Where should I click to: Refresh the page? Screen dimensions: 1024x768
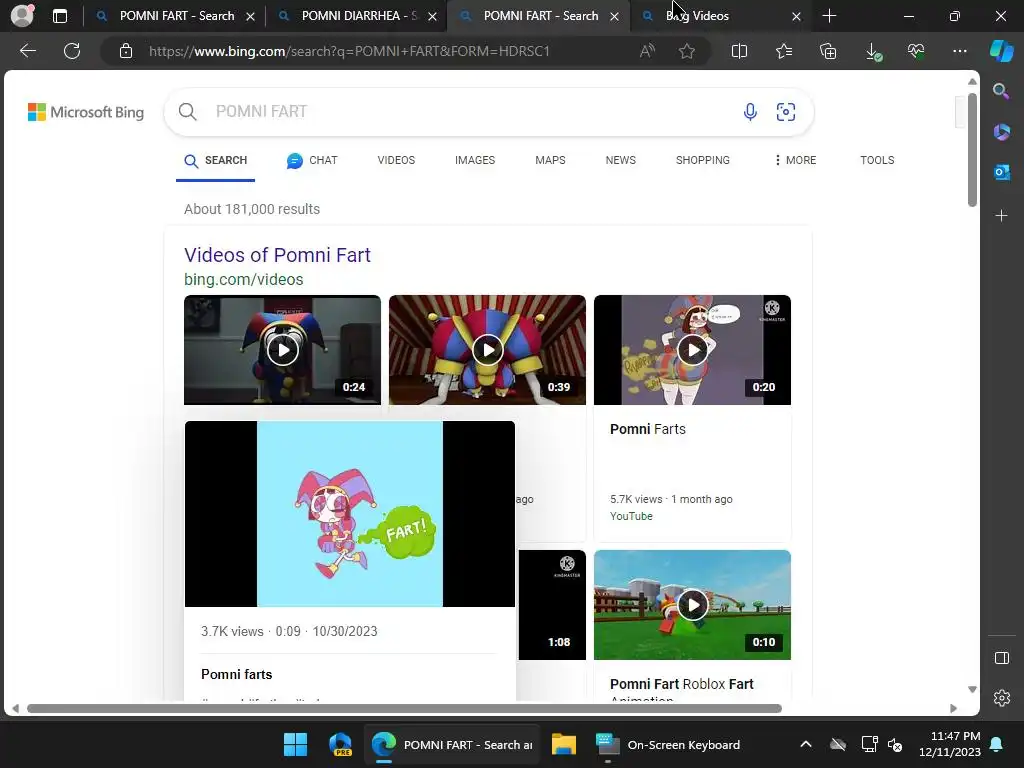(x=72, y=51)
